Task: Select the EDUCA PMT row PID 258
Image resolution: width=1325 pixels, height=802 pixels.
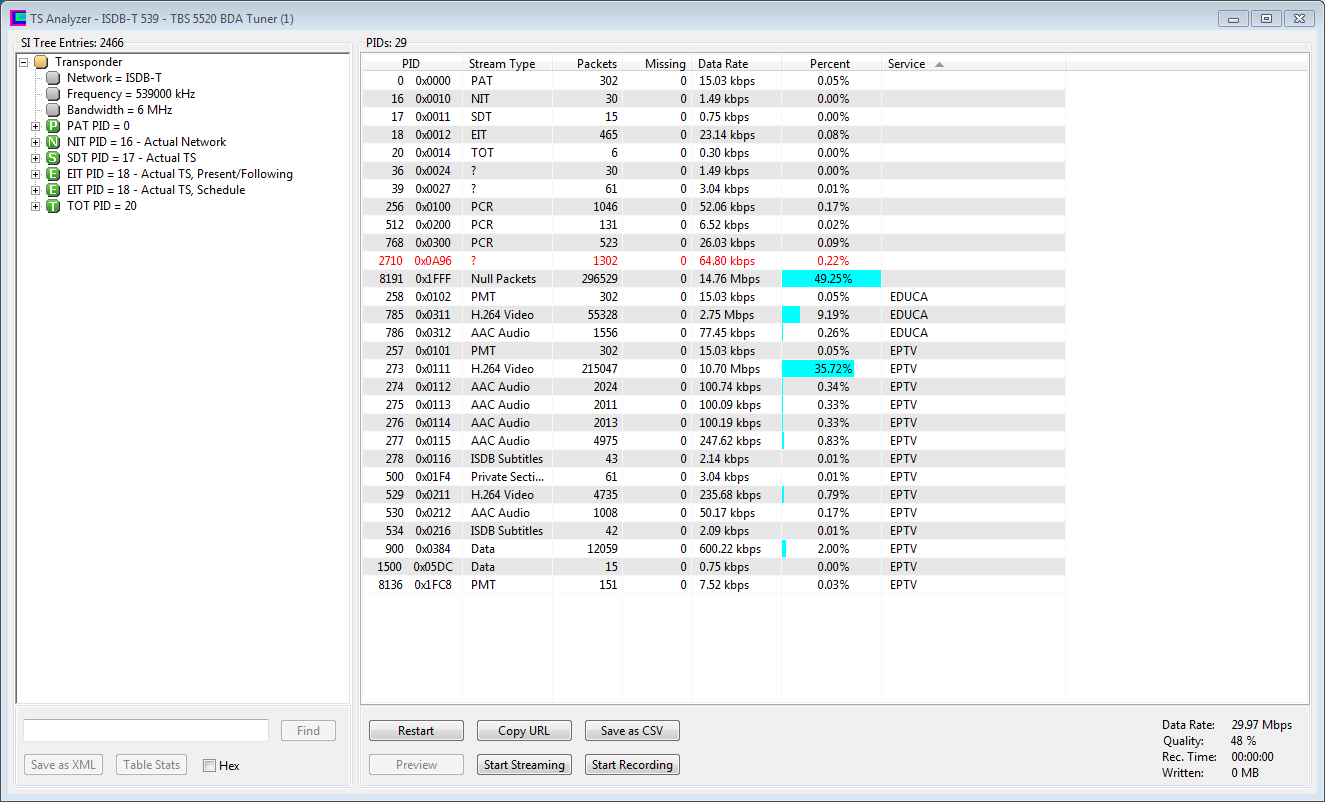Action: tap(713, 297)
